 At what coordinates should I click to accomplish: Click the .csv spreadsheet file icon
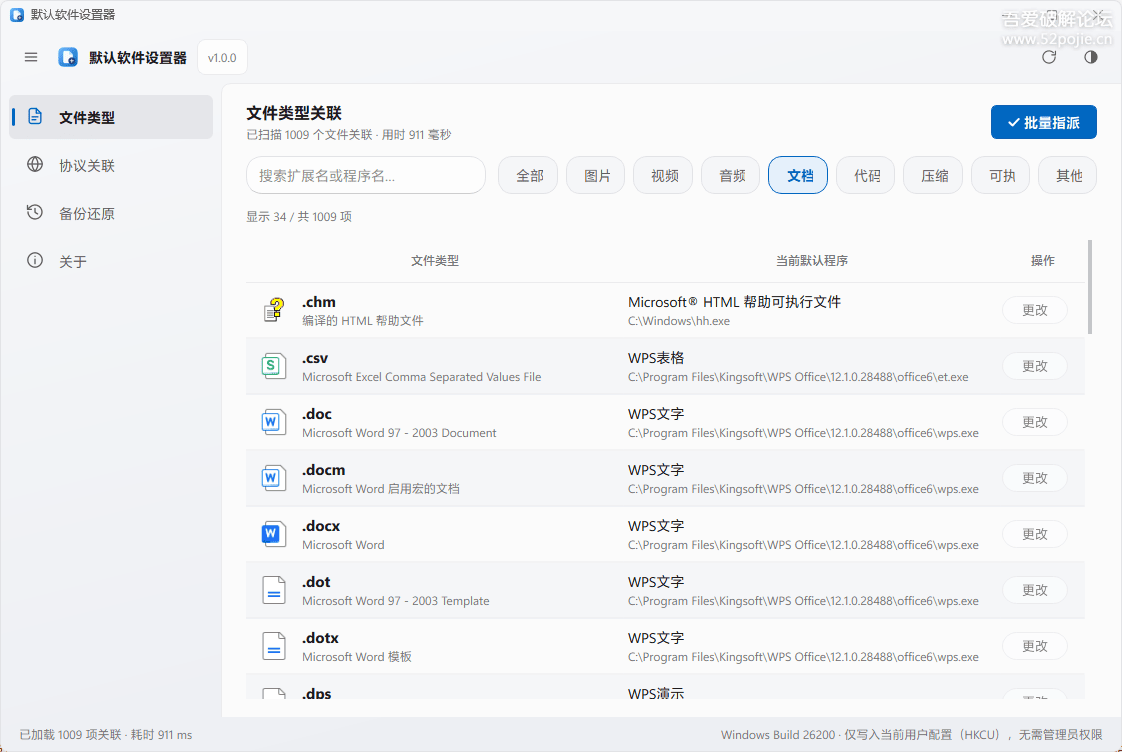[273, 366]
